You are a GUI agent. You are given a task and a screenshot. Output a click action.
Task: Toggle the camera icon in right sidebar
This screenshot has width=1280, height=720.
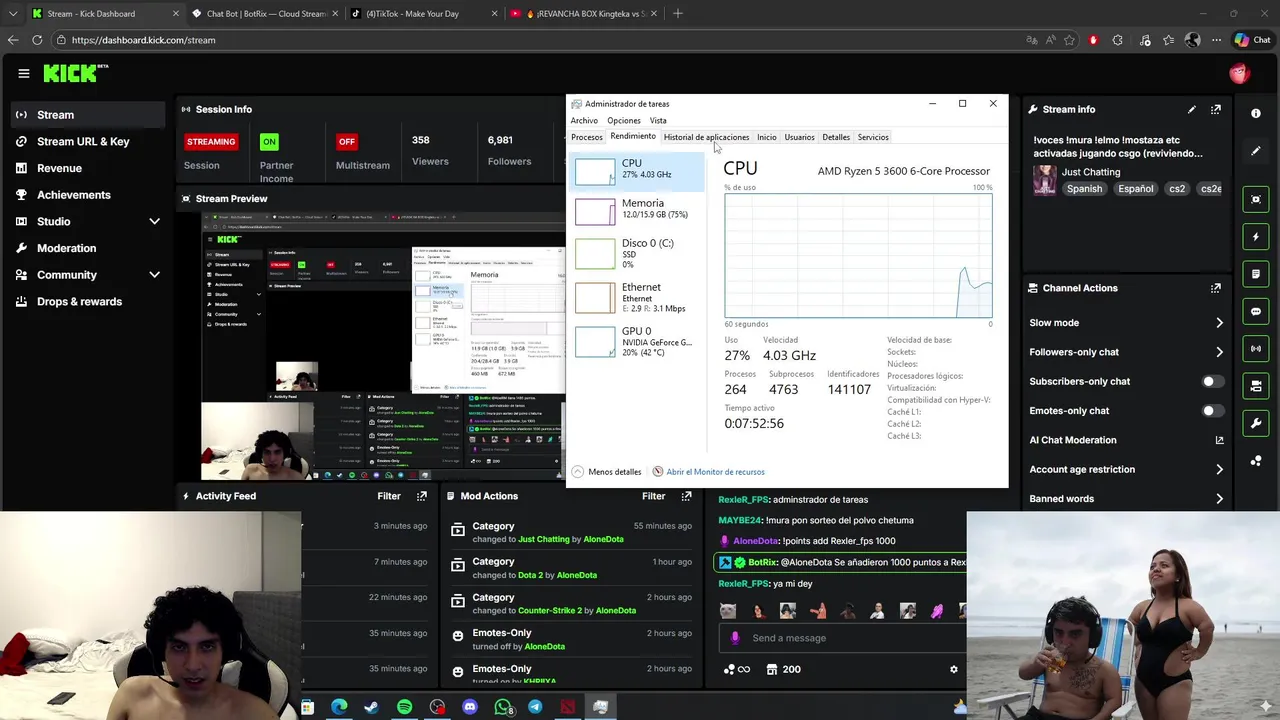click(x=1256, y=386)
